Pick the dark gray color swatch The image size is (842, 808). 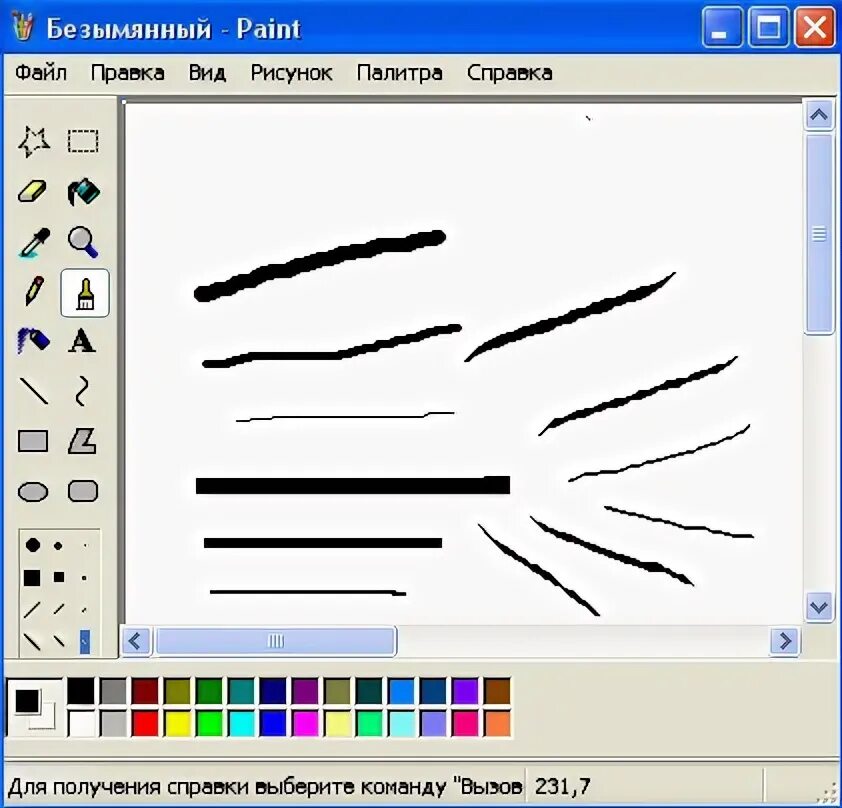coord(113,691)
